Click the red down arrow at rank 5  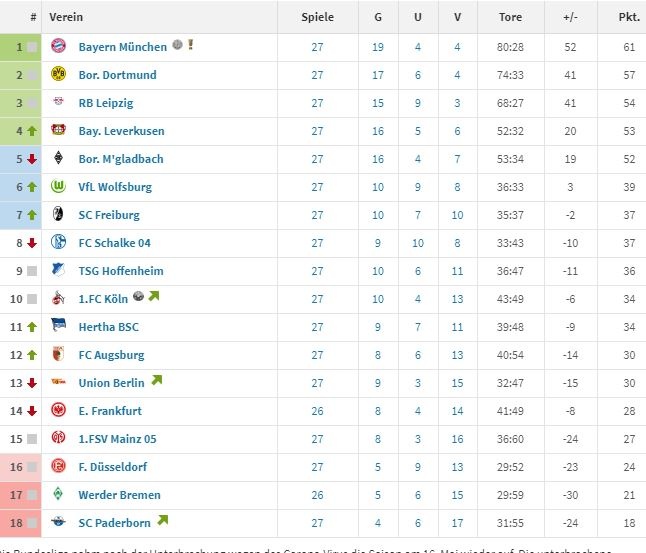[x=32, y=159]
